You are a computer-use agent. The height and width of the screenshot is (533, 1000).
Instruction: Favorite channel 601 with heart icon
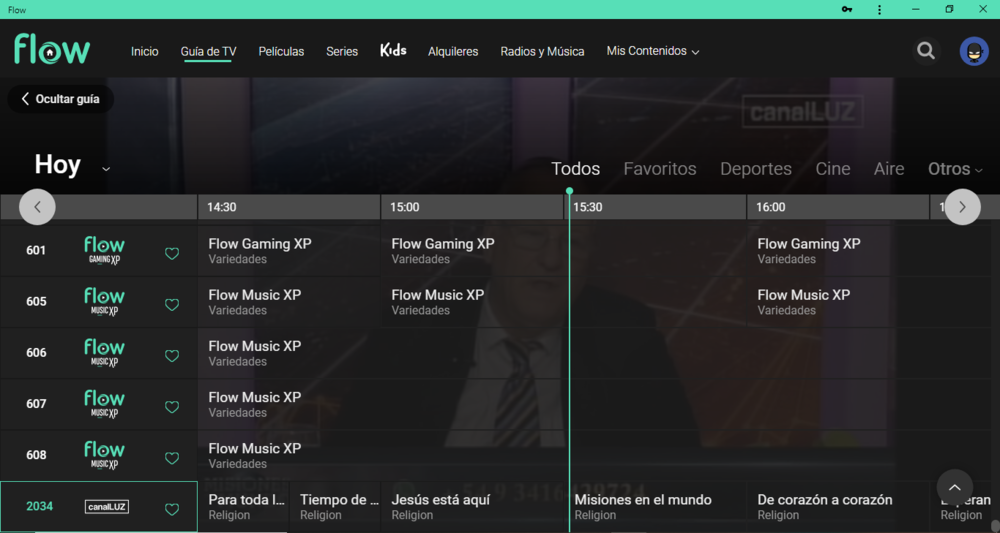172,254
